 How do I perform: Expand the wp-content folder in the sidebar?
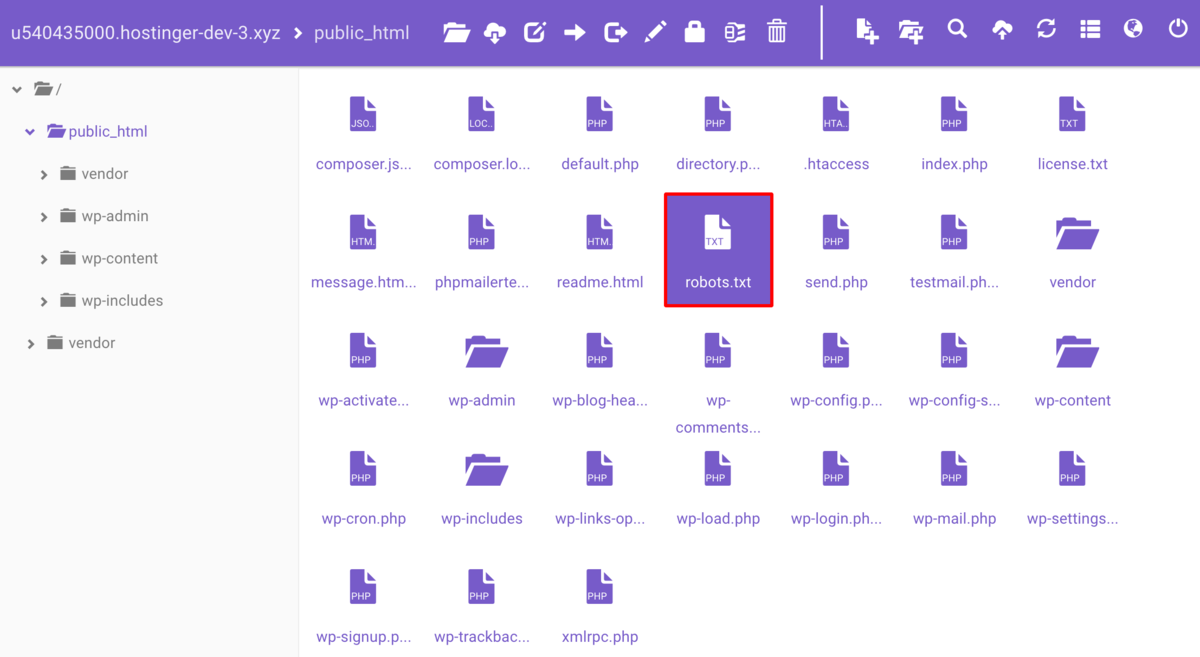(44, 259)
